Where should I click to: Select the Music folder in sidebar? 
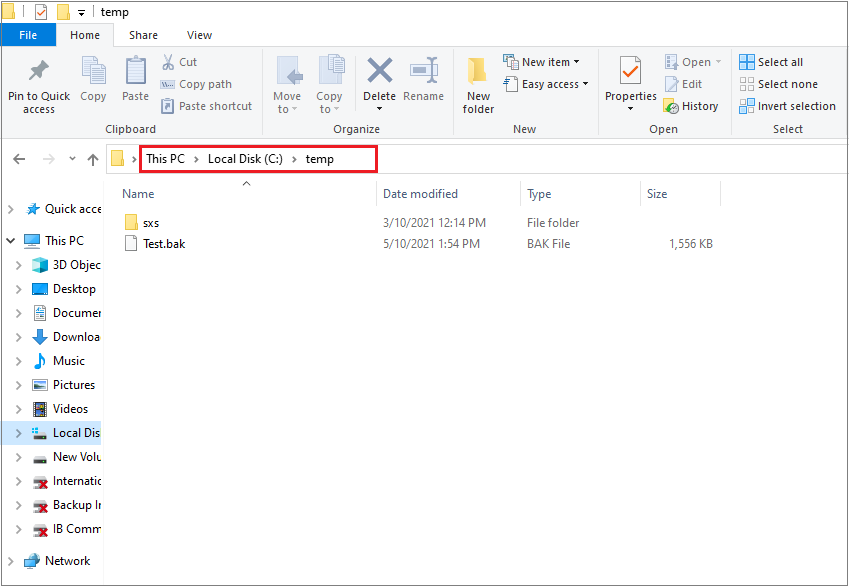coord(69,361)
